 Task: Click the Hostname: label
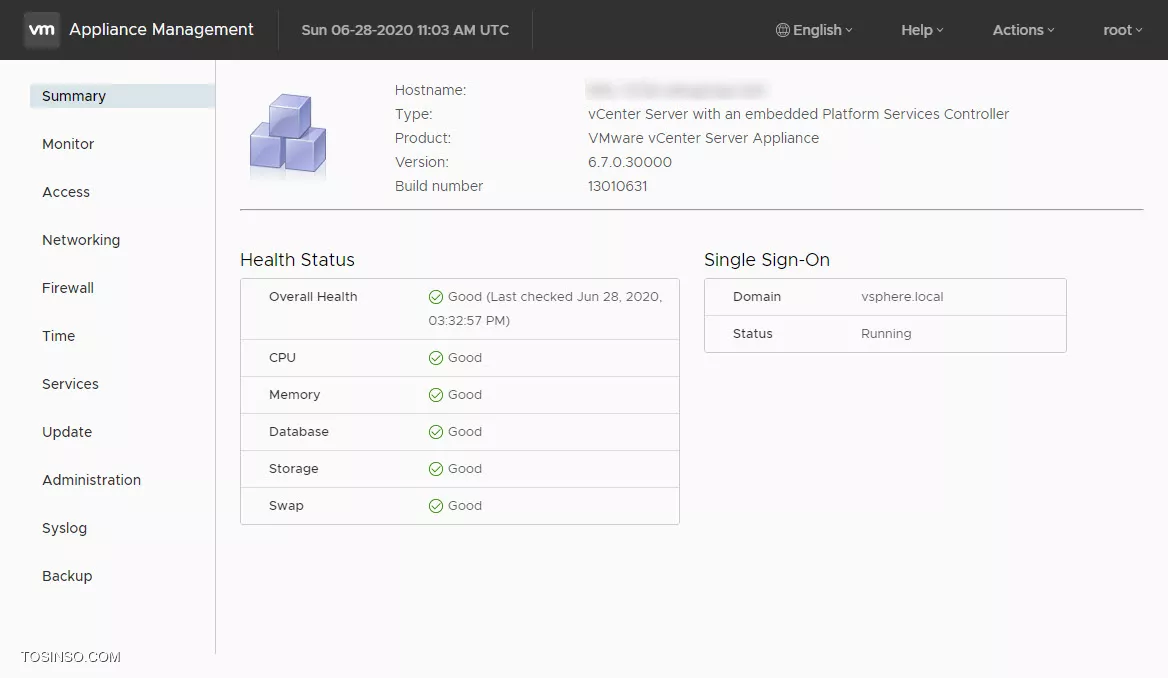(430, 90)
